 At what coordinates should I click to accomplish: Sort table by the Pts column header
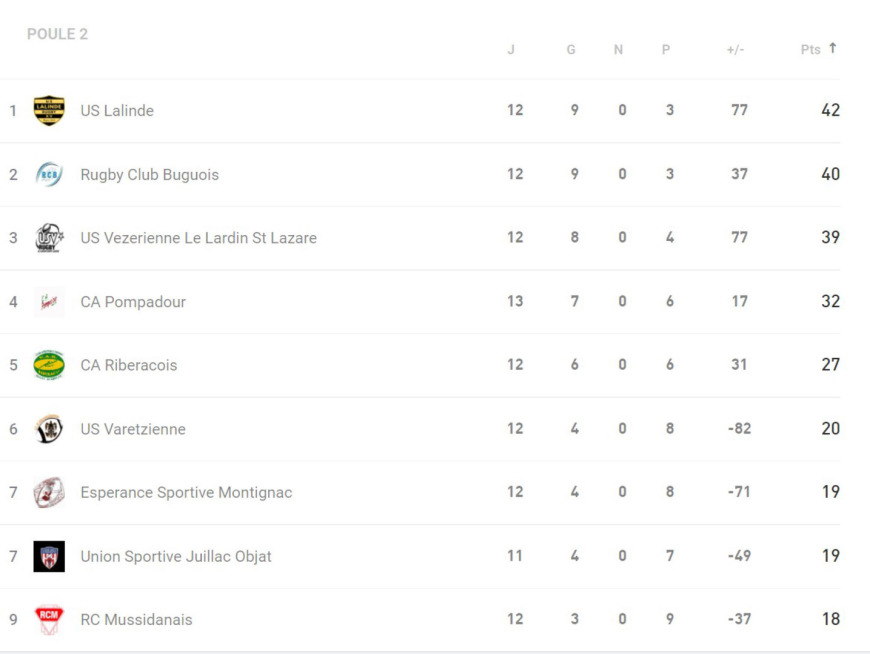click(810, 50)
